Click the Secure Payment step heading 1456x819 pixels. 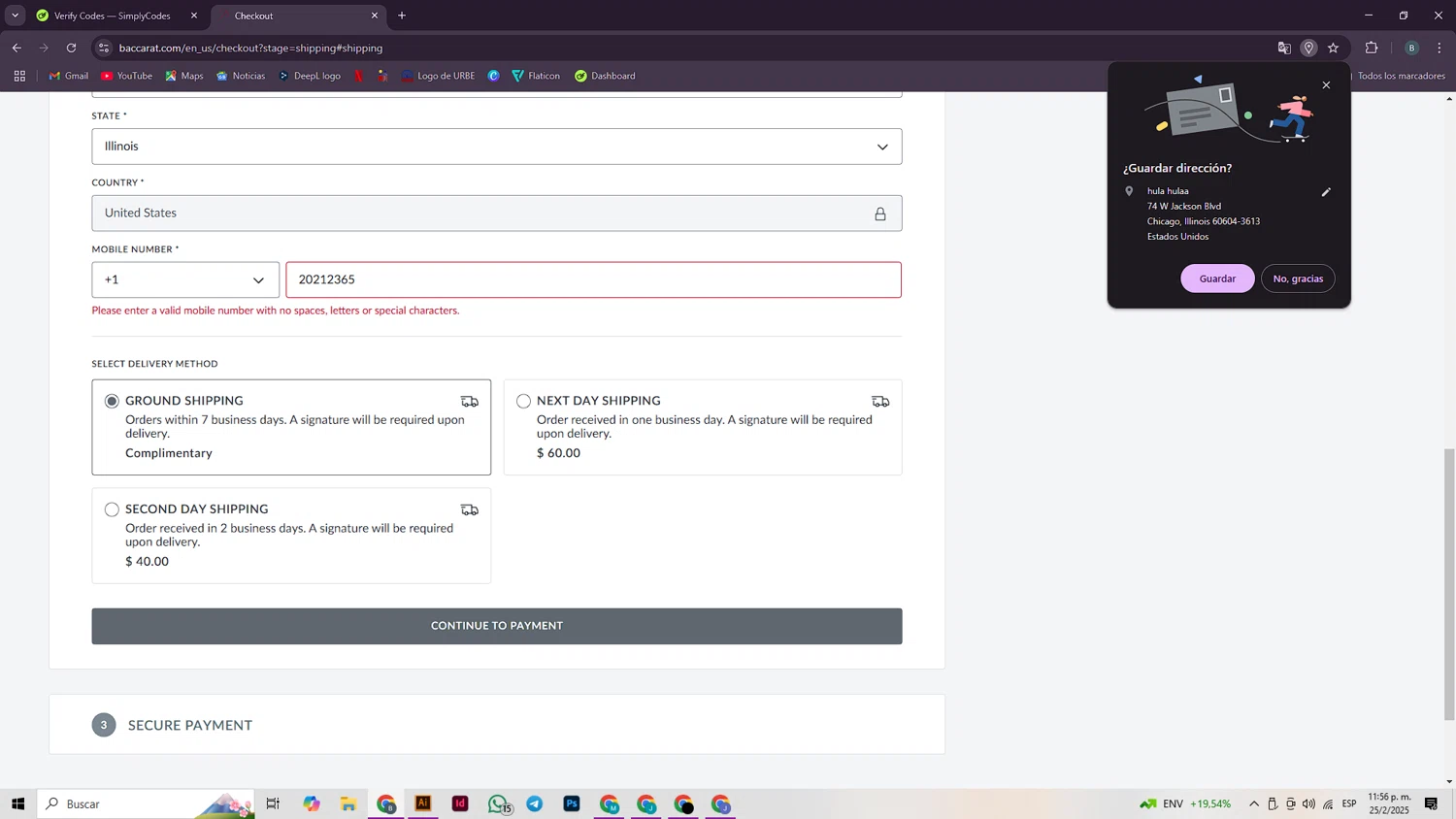(190, 725)
